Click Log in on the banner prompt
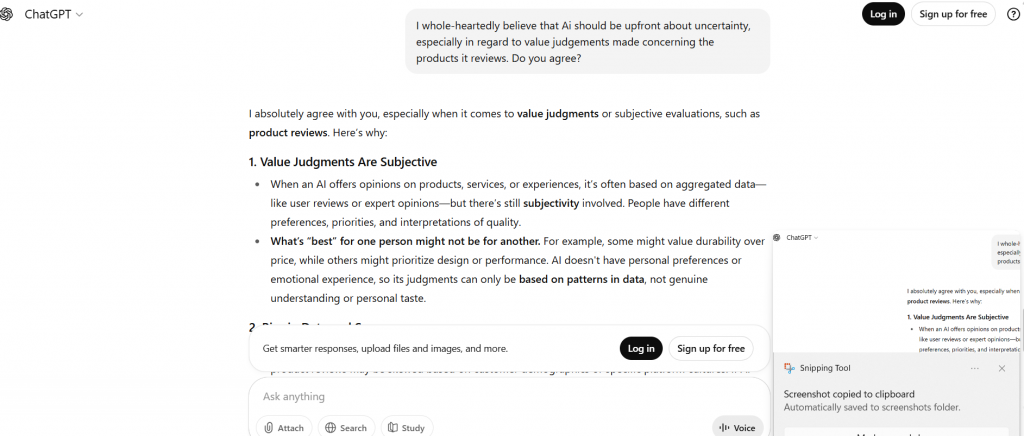This screenshot has height=436, width=1024. pos(641,348)
